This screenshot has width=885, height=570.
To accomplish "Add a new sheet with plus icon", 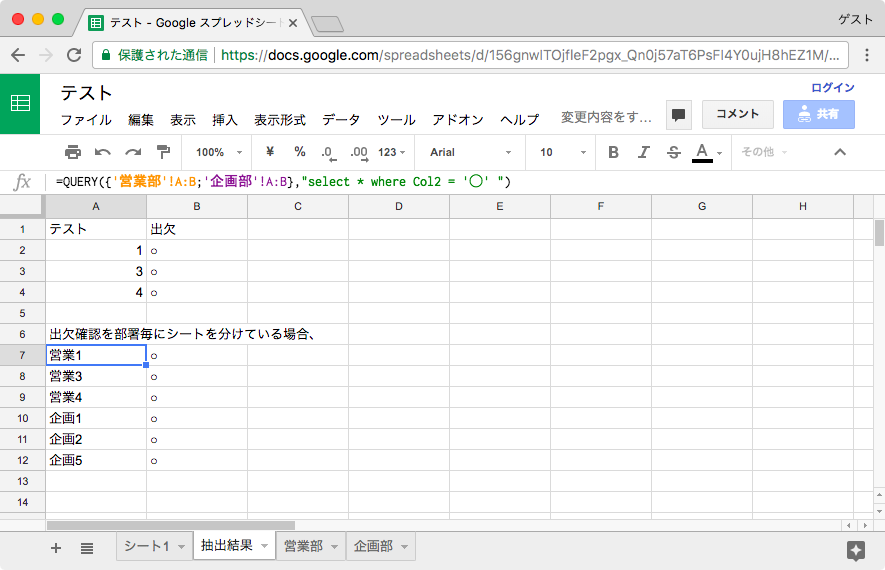I will pyautogui.click(x=56, y=547).
